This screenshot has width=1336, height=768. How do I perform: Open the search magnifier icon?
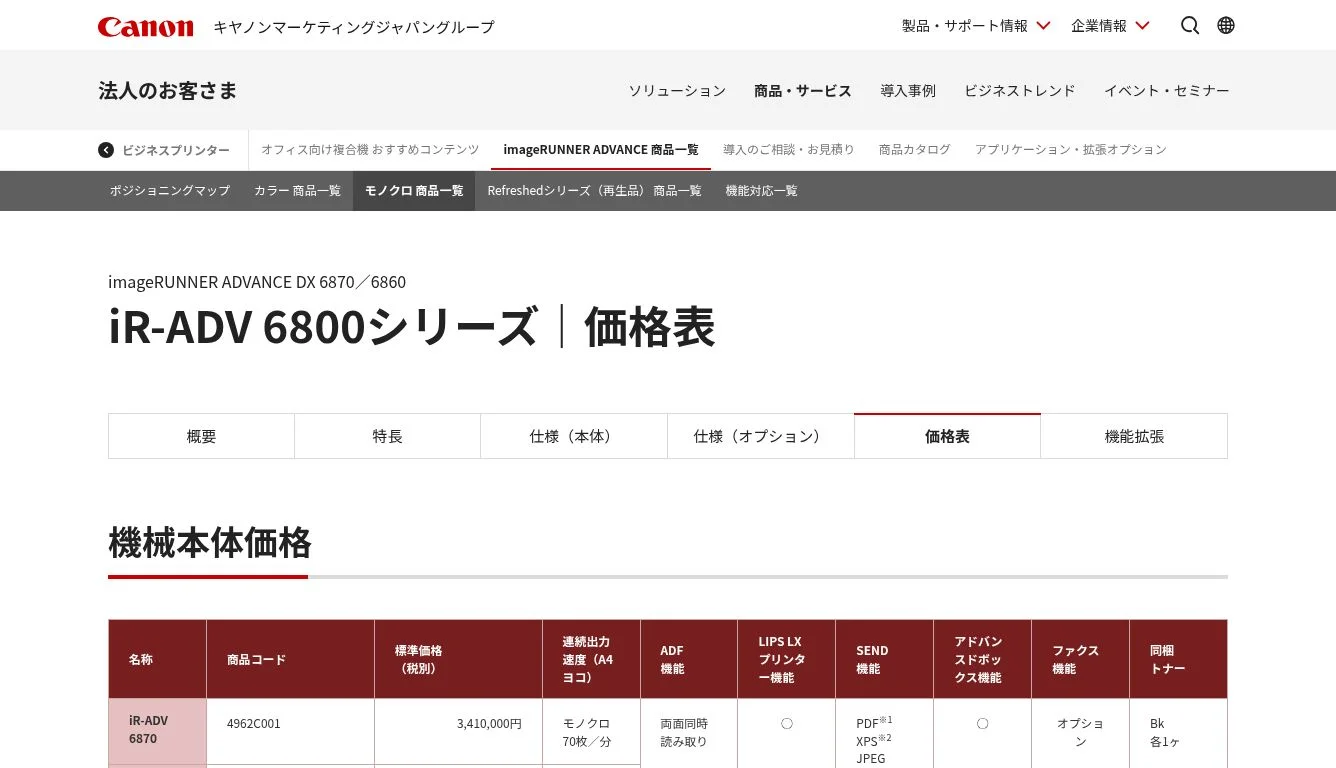pos(1190,26)
